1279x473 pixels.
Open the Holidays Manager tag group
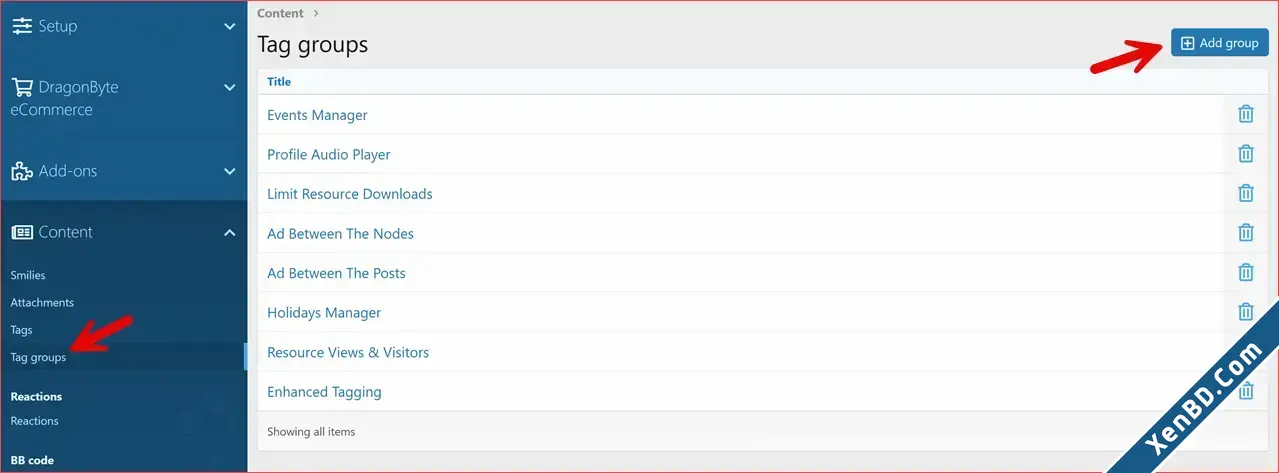(x=324, y=313)
